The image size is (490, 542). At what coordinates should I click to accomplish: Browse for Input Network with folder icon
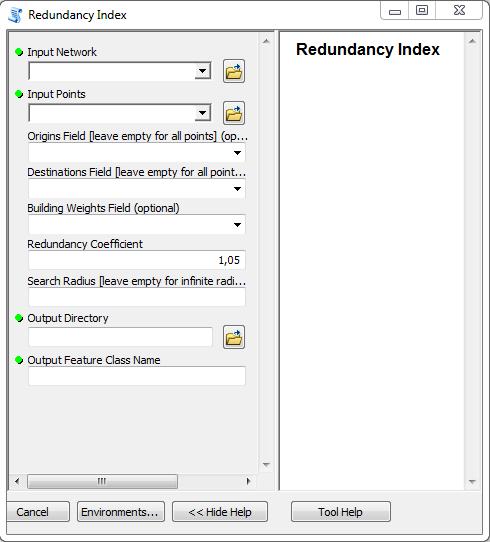(234, 72)
